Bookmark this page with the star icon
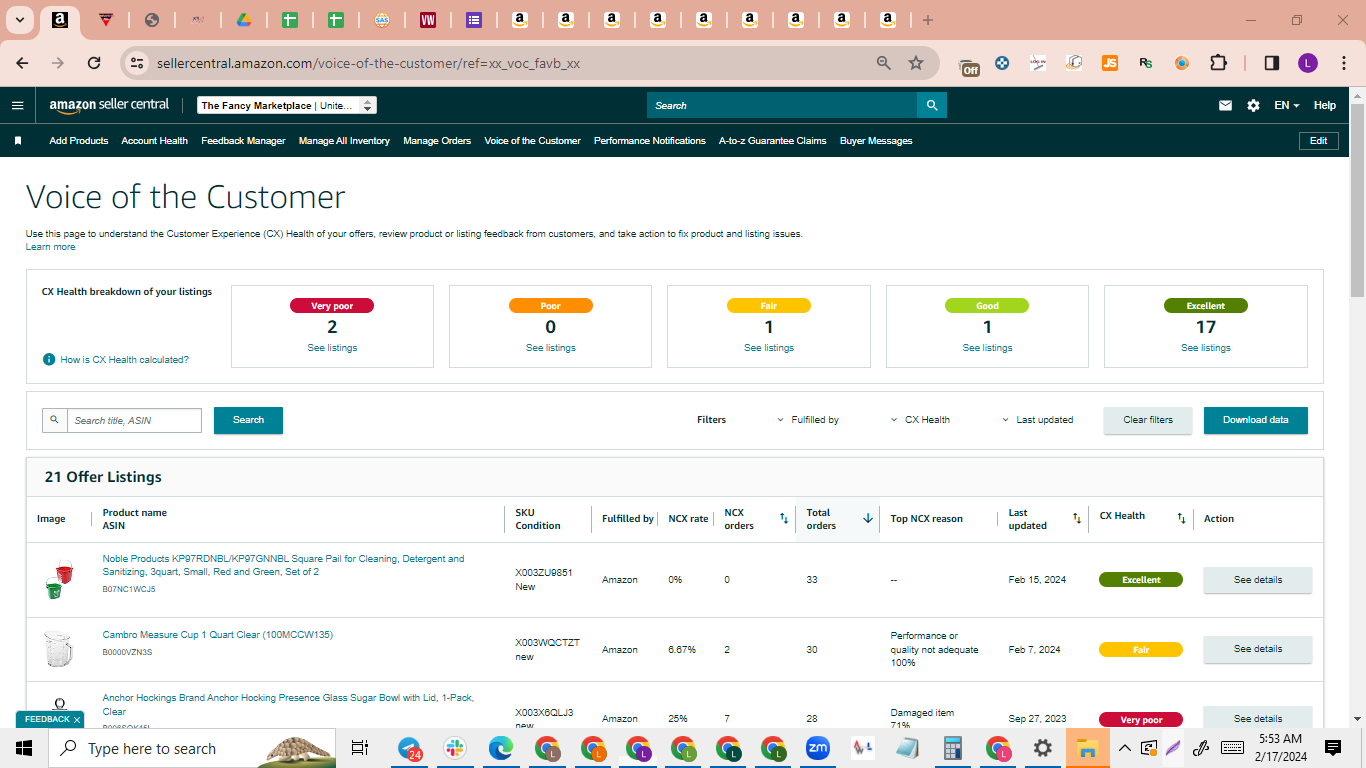Screen dimensions: 1366x768 (x=916, y=63)
